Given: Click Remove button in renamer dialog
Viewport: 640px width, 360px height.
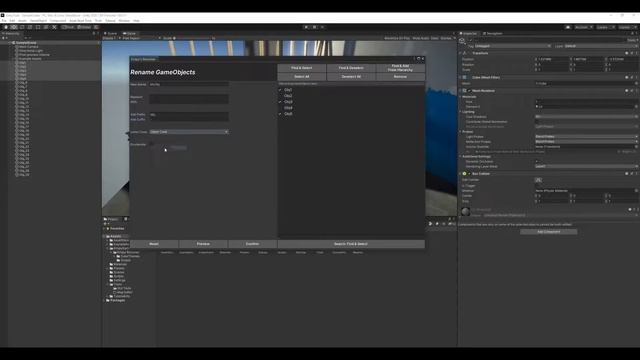Looking at the screenshot, I should (400, 76).
